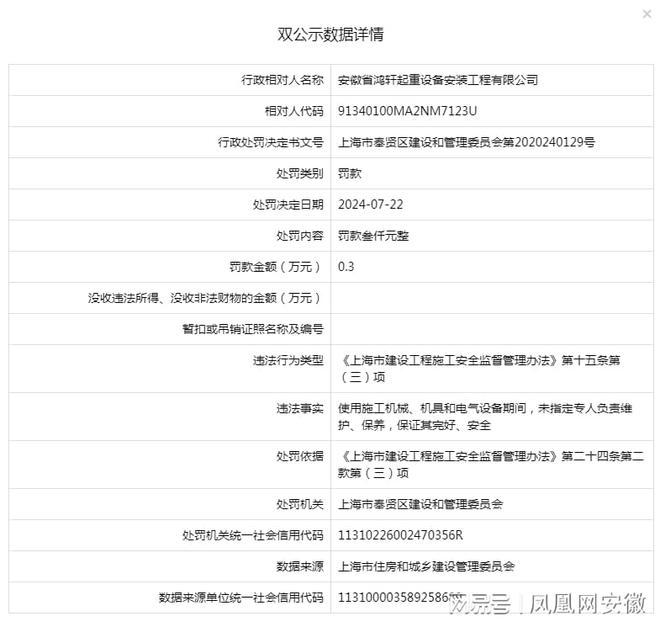Select the date 2024-07-22

[x=370, y=205]
